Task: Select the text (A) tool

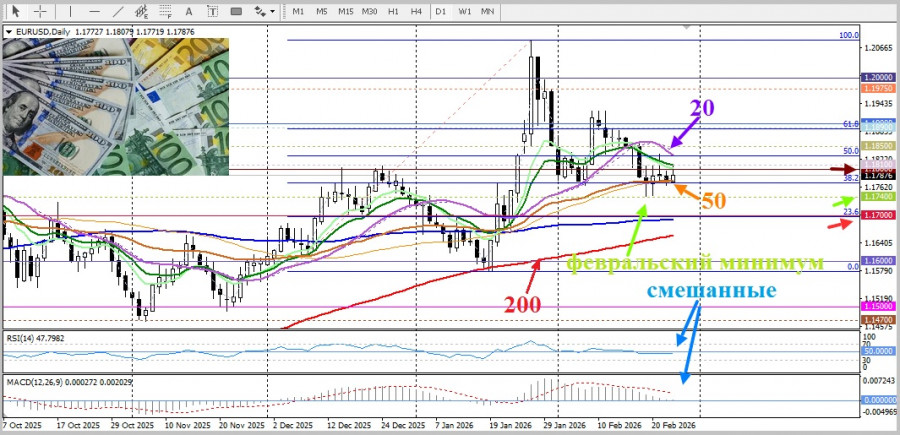Action: point(189,11)
